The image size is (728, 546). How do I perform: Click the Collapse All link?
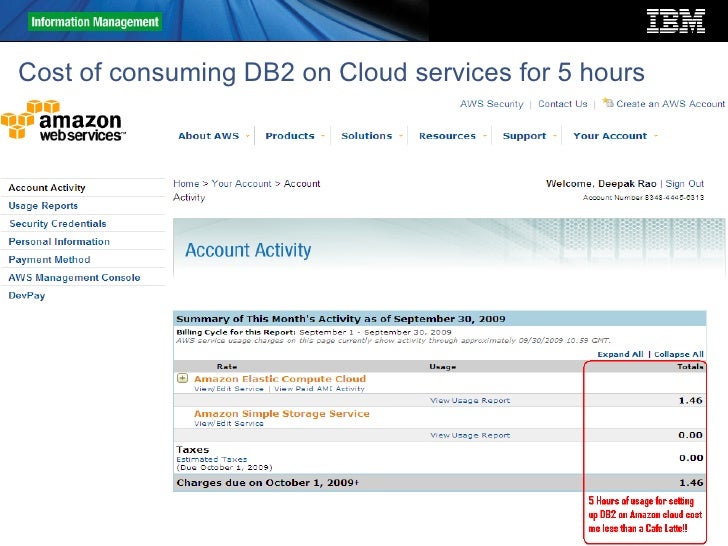tap(679, 354)
